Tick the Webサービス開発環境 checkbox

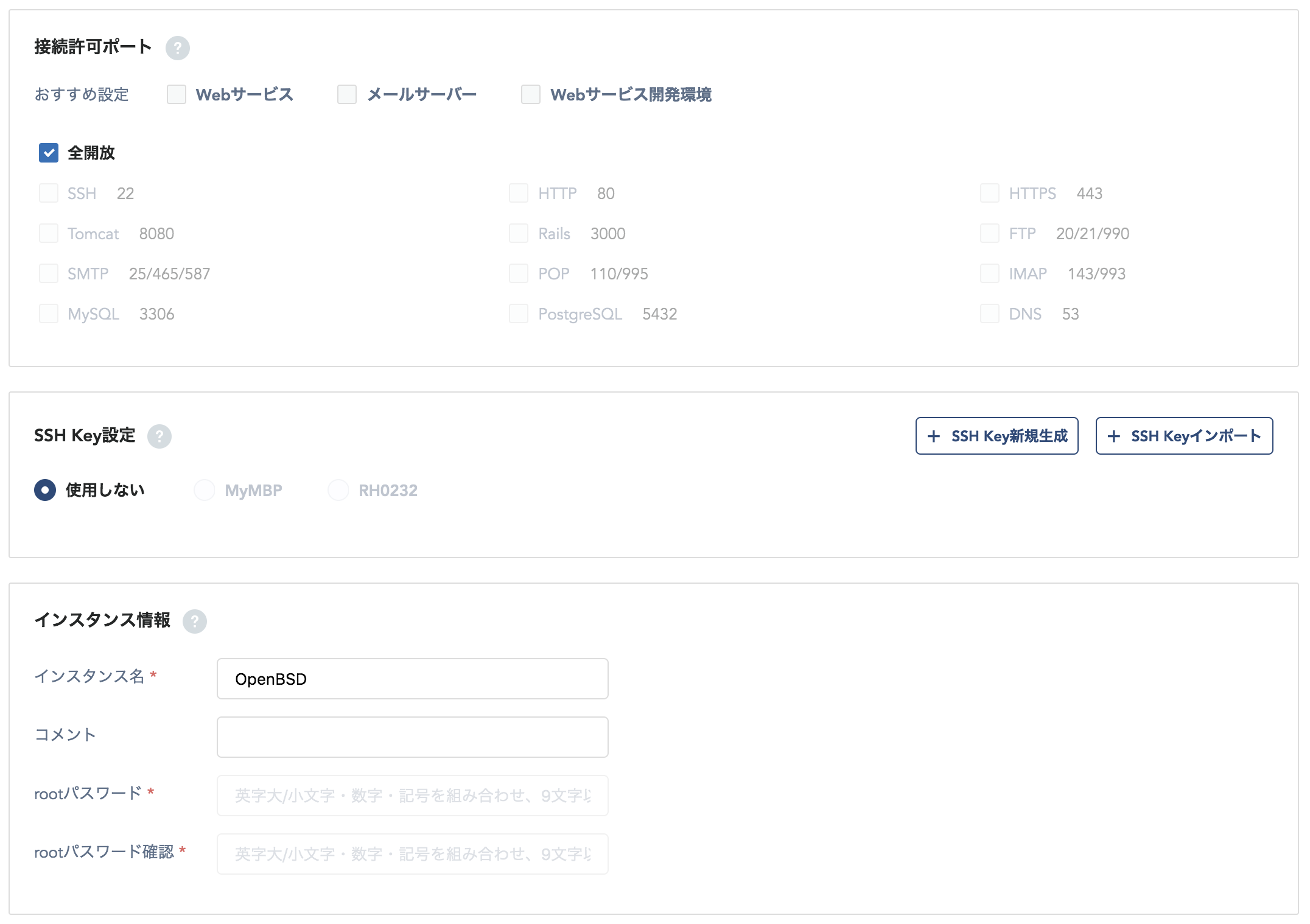531,94
